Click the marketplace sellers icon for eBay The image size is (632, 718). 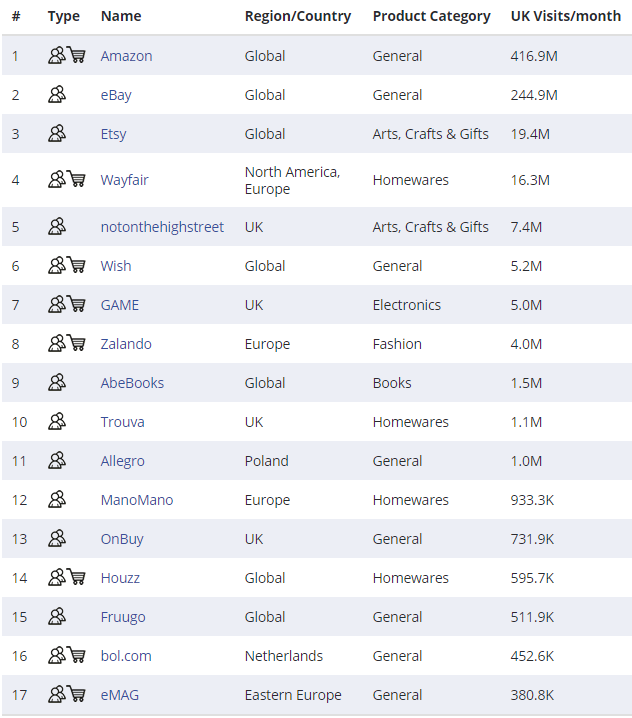57,95
